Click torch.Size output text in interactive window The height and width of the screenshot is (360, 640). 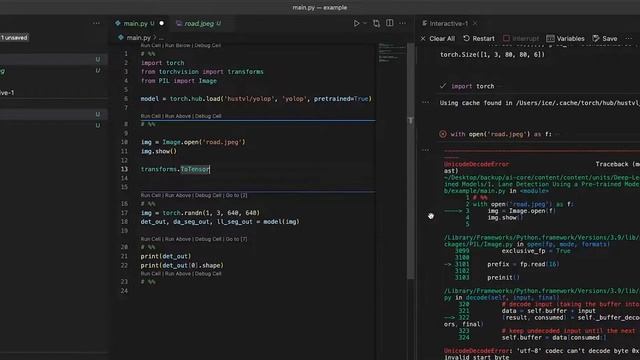tap(492, 54)
